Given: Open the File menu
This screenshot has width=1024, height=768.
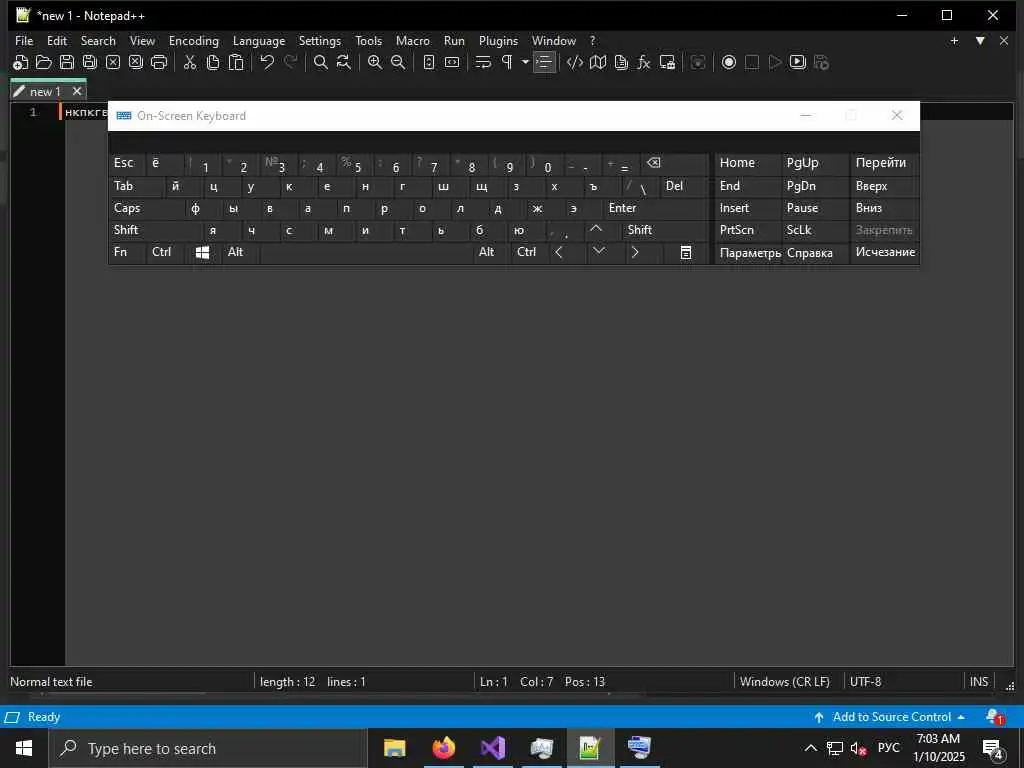Looking at the screenshot, I should coord(24,41).
